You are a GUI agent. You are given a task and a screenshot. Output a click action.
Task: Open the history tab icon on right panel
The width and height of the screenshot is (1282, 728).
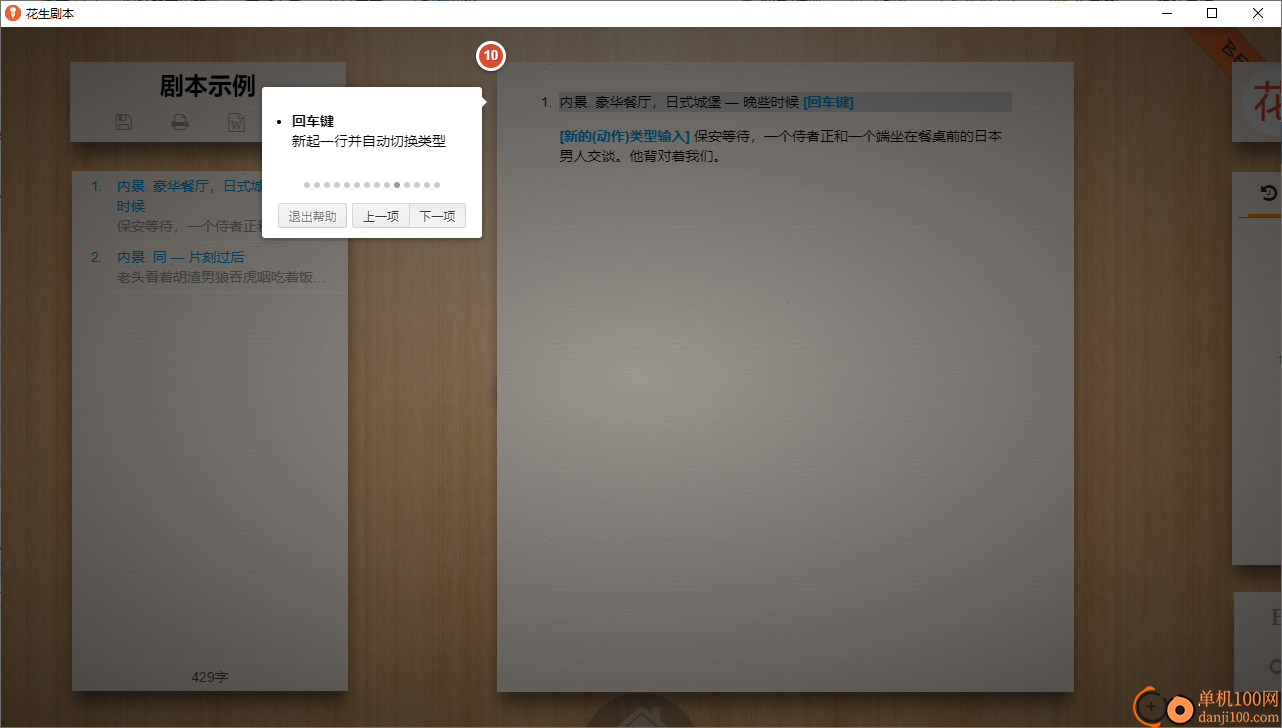coord(1269,194)
